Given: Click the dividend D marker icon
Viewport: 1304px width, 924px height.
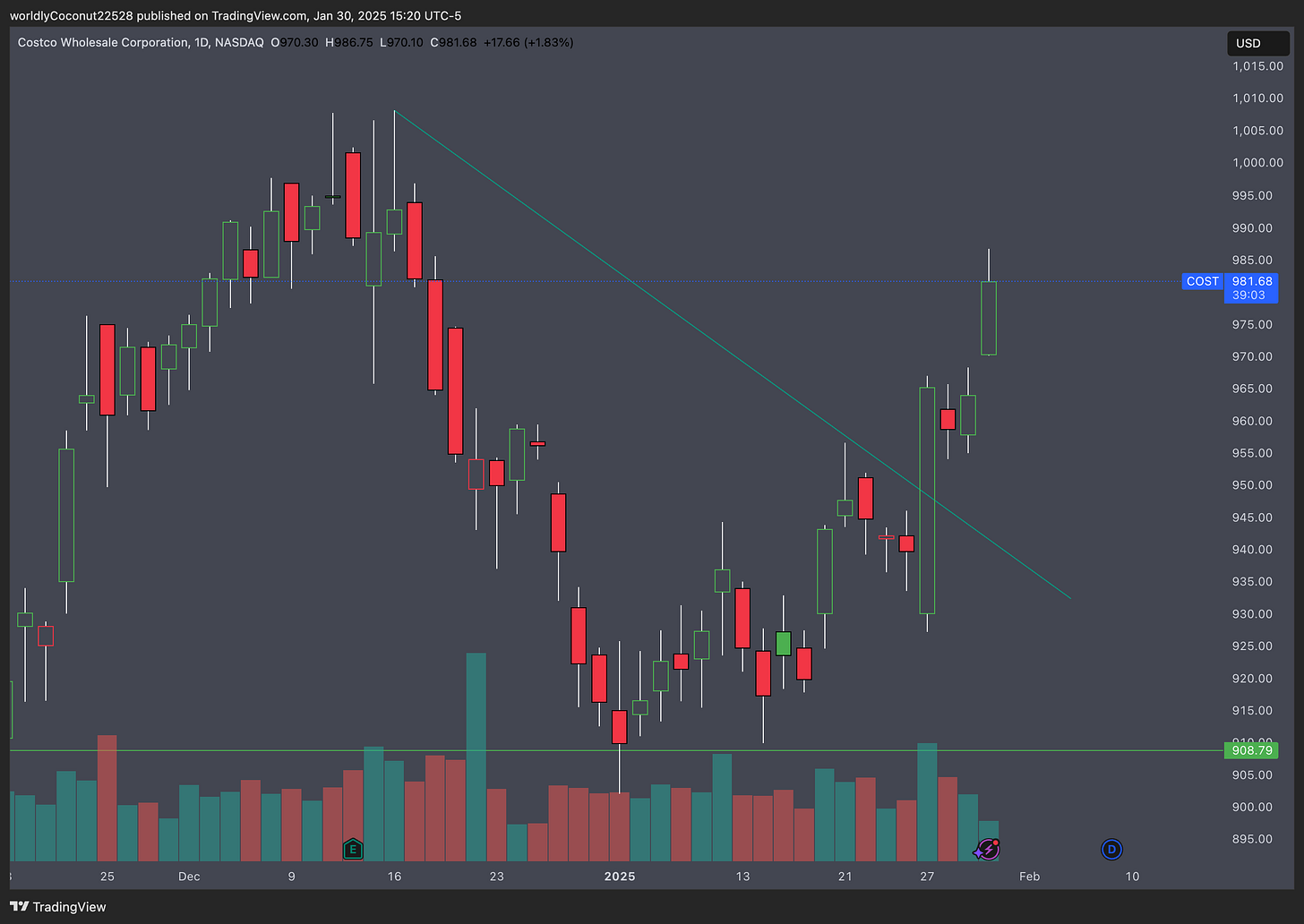Looking at the screenshot, I should pyautogui.click(x=1111, y=849).
